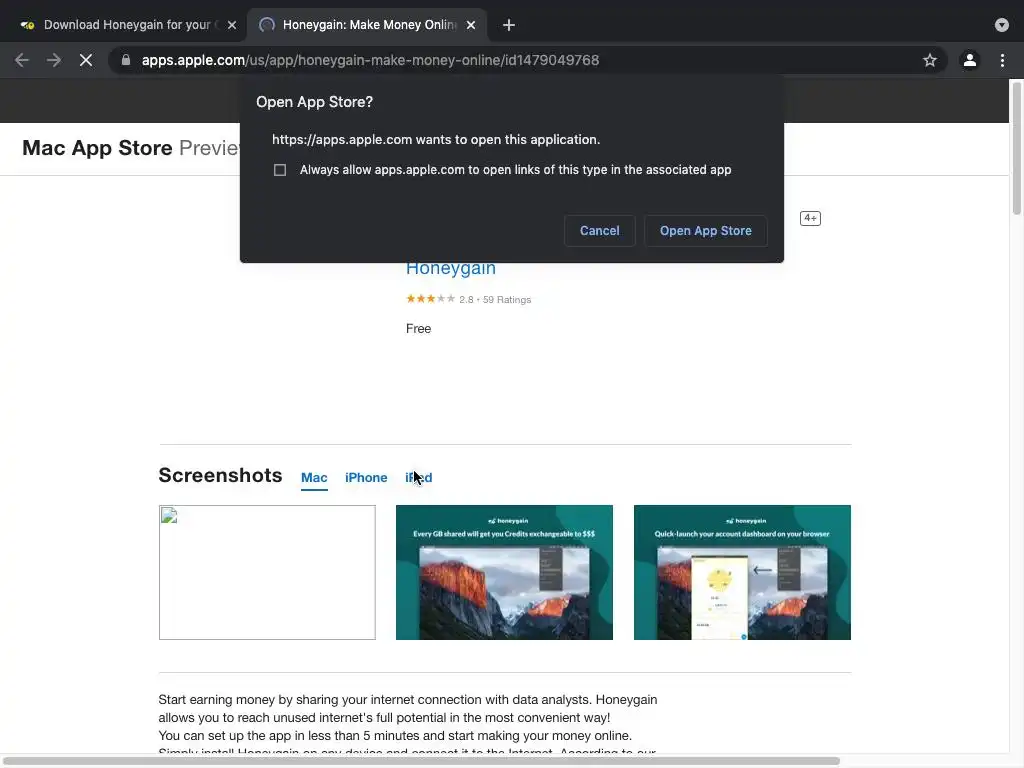This screenshot has height=768, width=1024.
Task: Open 'Quick-launch your account dashboard' screenshot
Action: [x=742, y=572]
